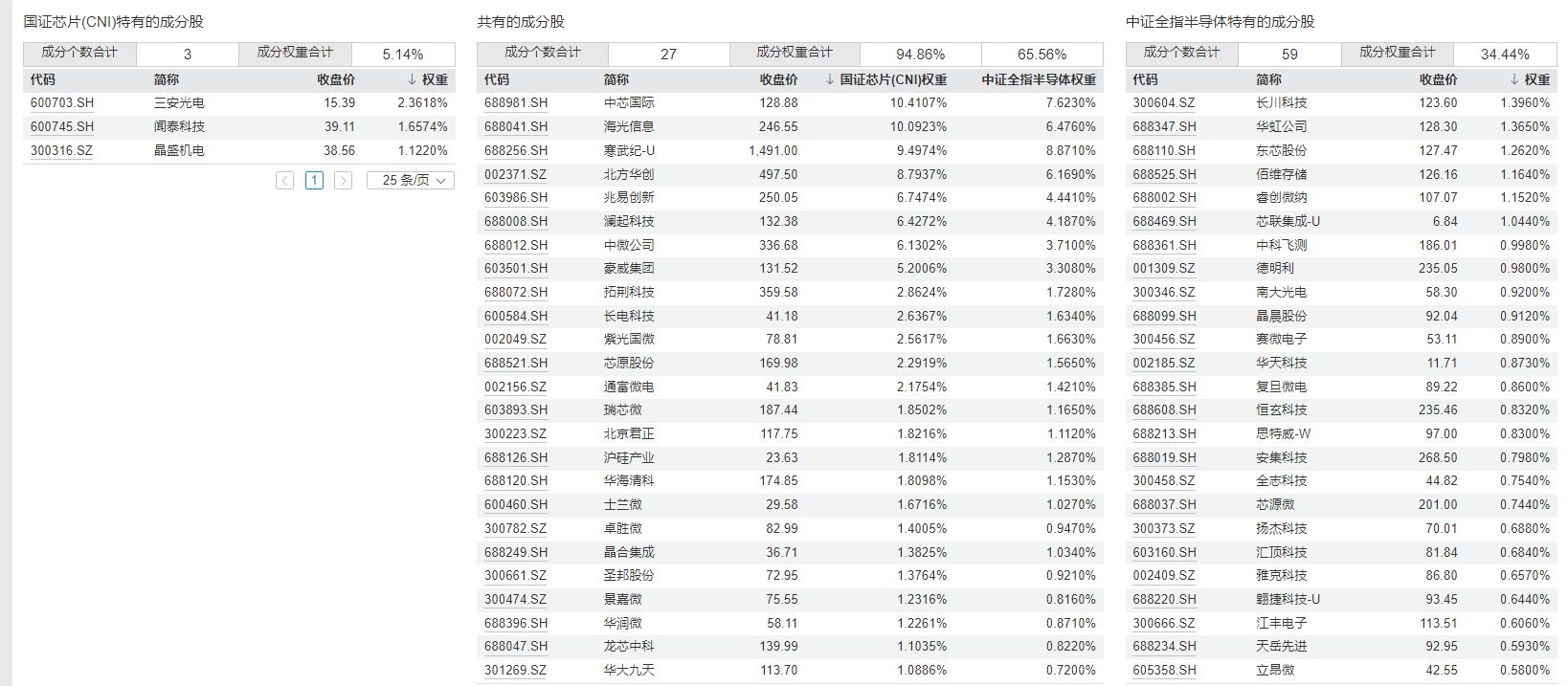This screenshot has height=686, width=1568.
Task: Open stock code 688981.SH 中芯国际
Action: (516, 102)
